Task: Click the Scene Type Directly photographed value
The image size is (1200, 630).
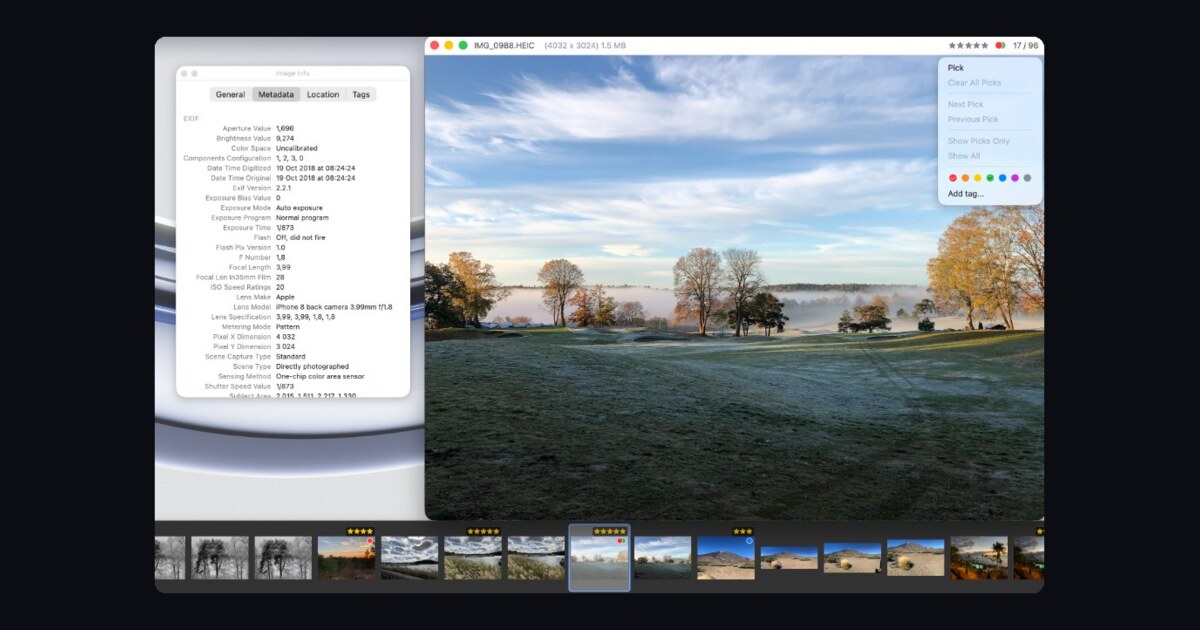Action: pyautogui.click(x=312, y=367)
